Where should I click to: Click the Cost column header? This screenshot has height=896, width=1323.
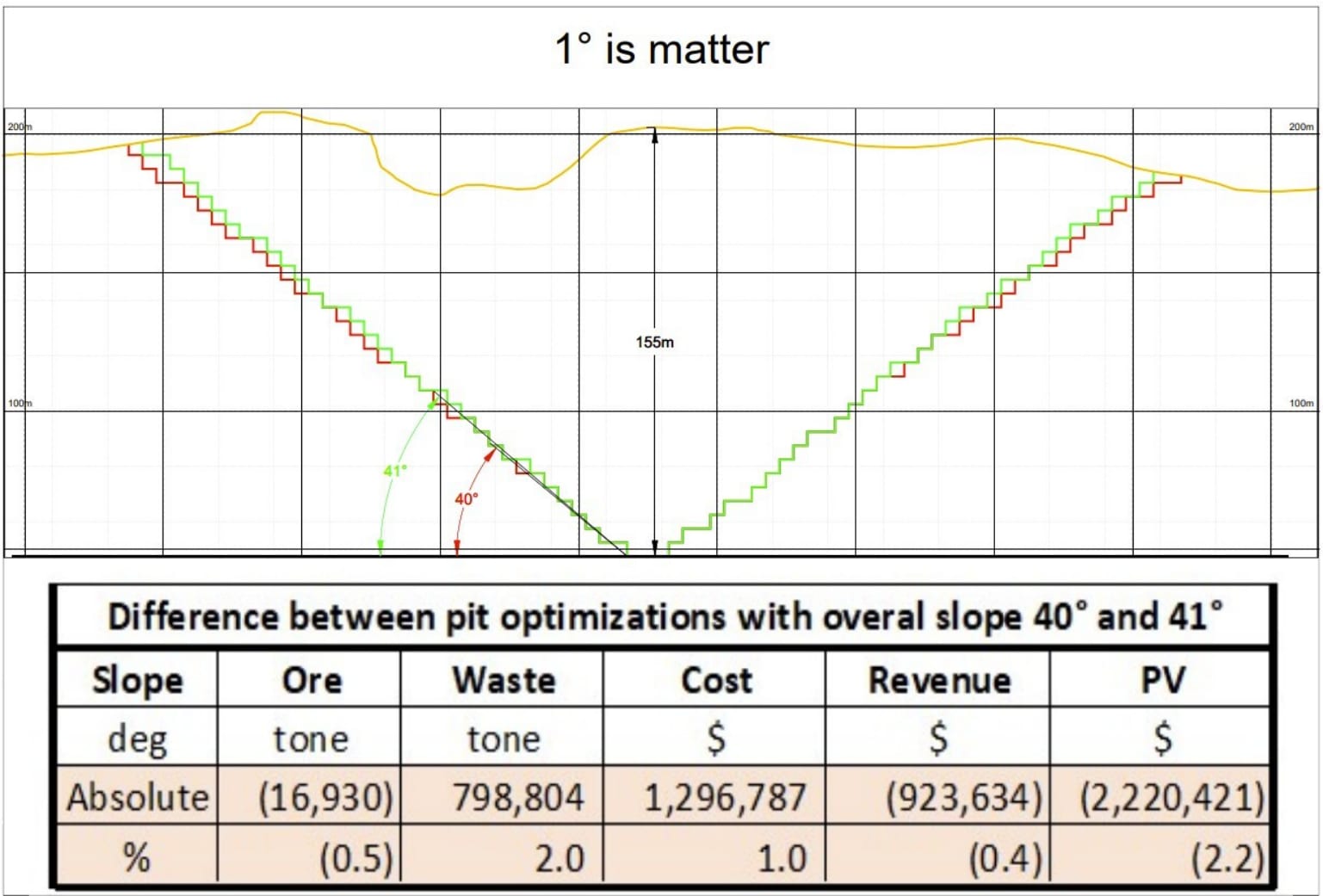pyautogui.click(x=714, y=680)
